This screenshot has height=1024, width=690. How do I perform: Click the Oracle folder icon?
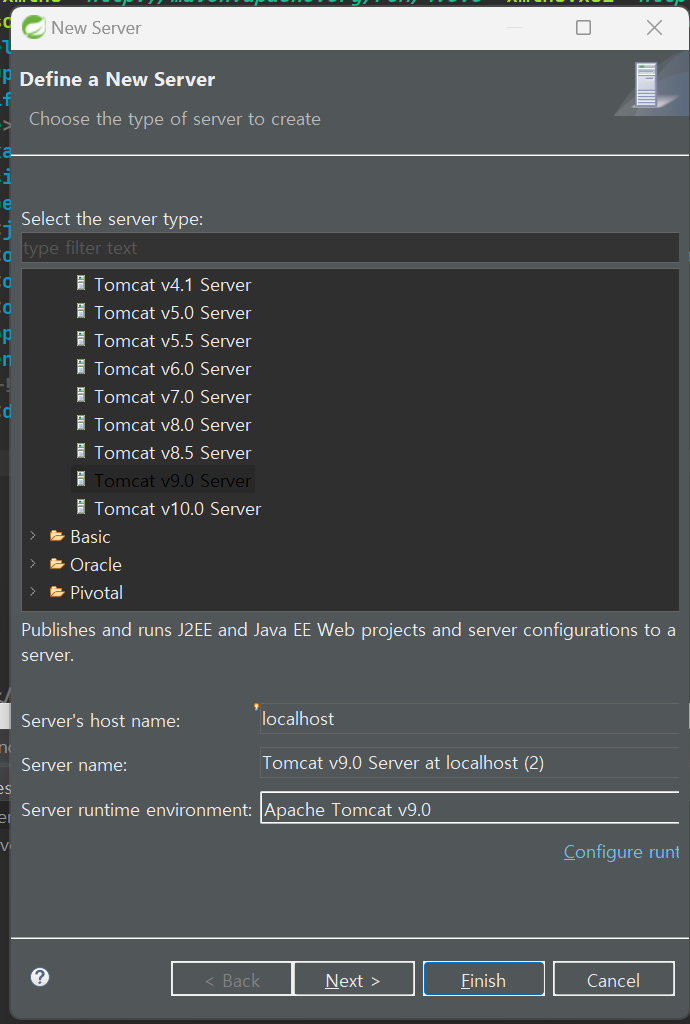pos(57,564)
